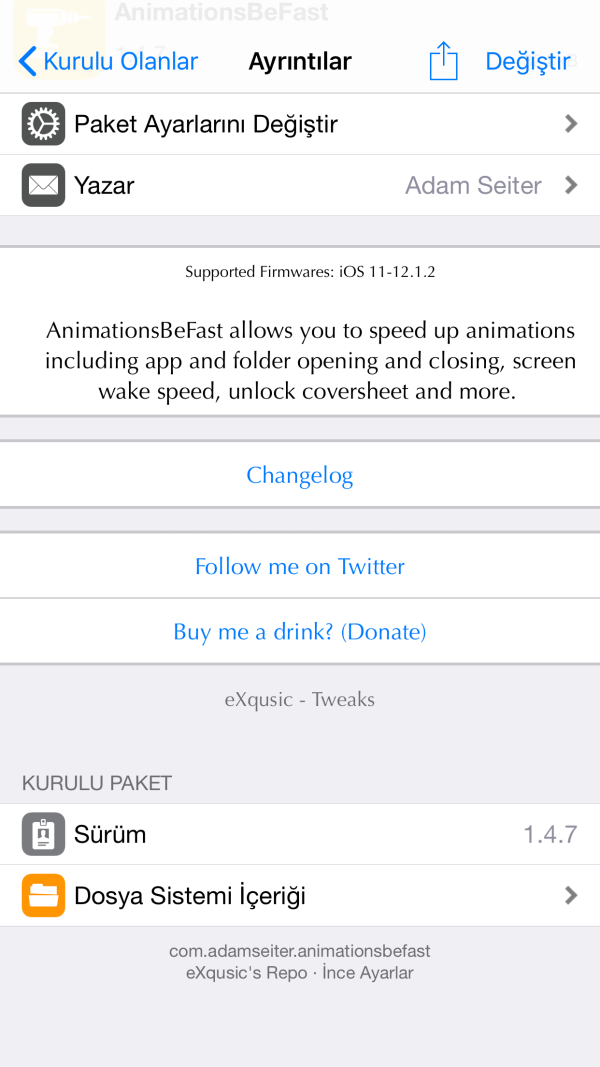Tap the AnimationsBeFast package icon at top
The image size is (600, 1067).
[60, 22]
